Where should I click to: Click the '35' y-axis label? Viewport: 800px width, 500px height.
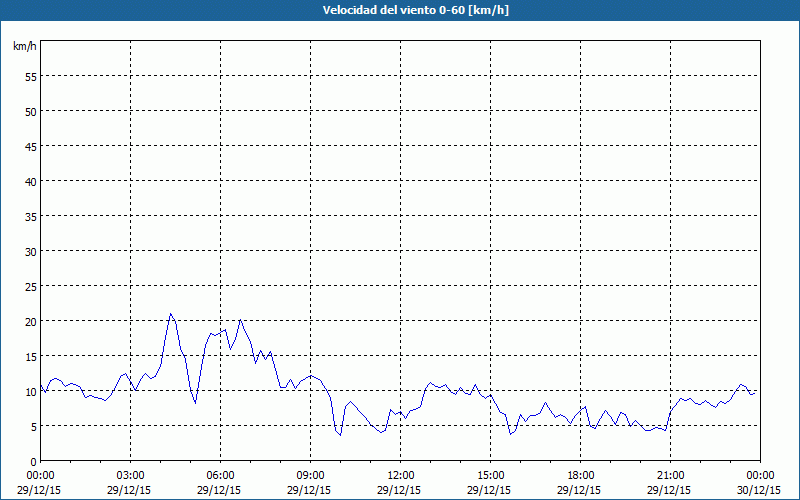point(31,216)
